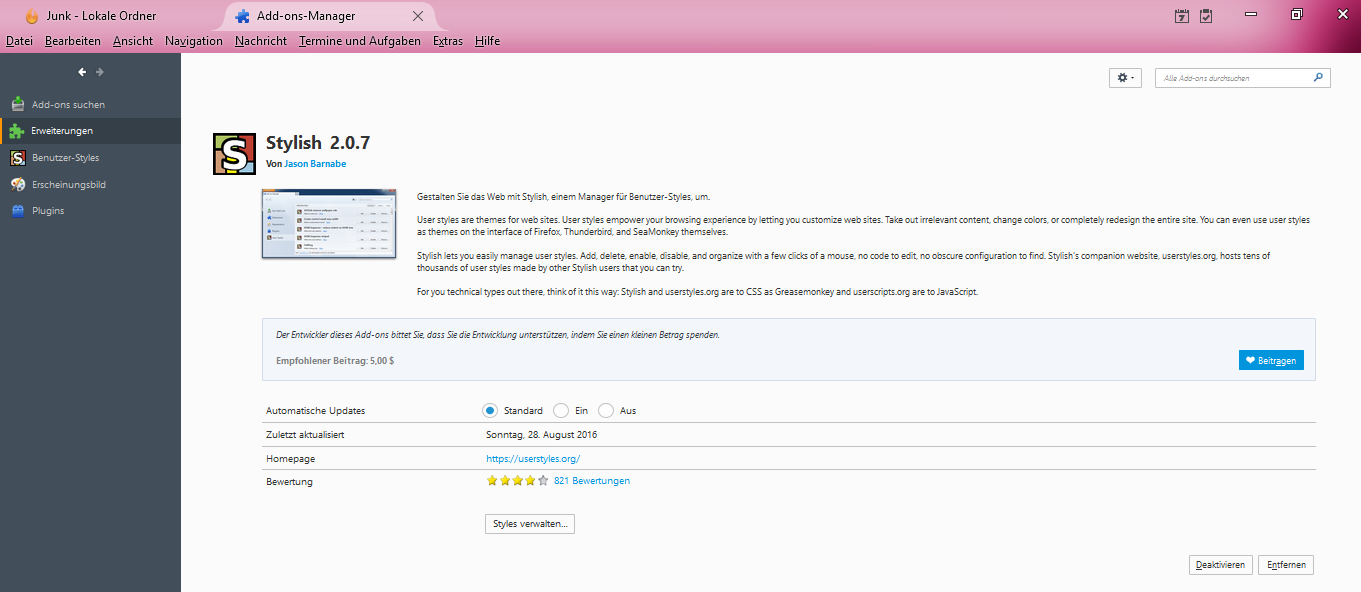Open Plugins category

[90, 211]
